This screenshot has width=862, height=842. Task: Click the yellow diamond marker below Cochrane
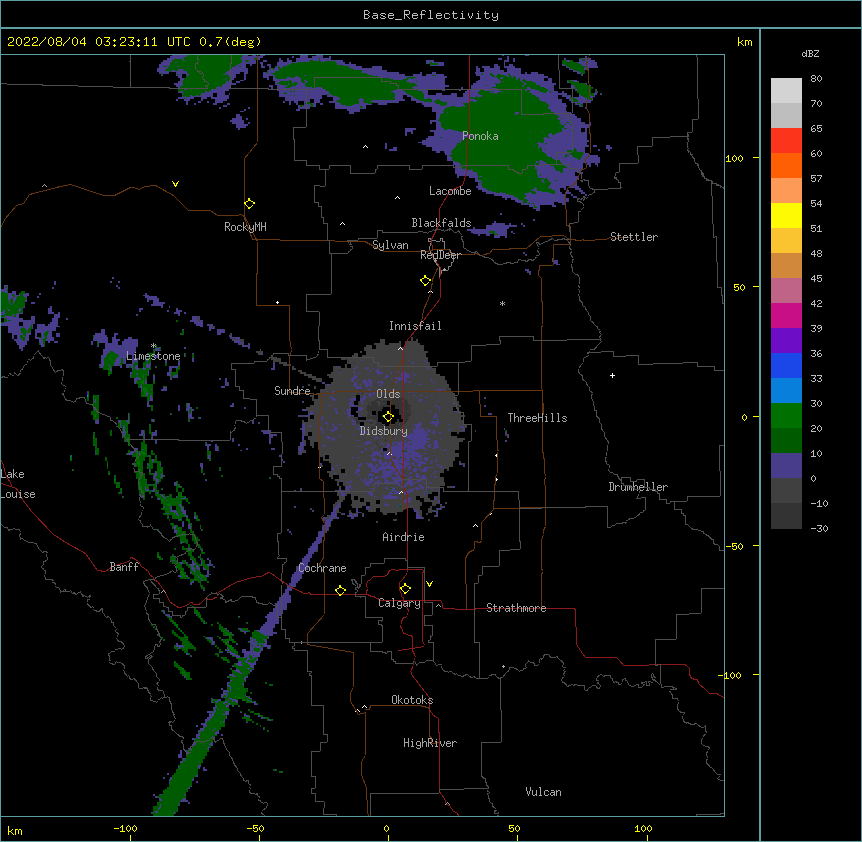pyautogui.click(x=340, y=590)
